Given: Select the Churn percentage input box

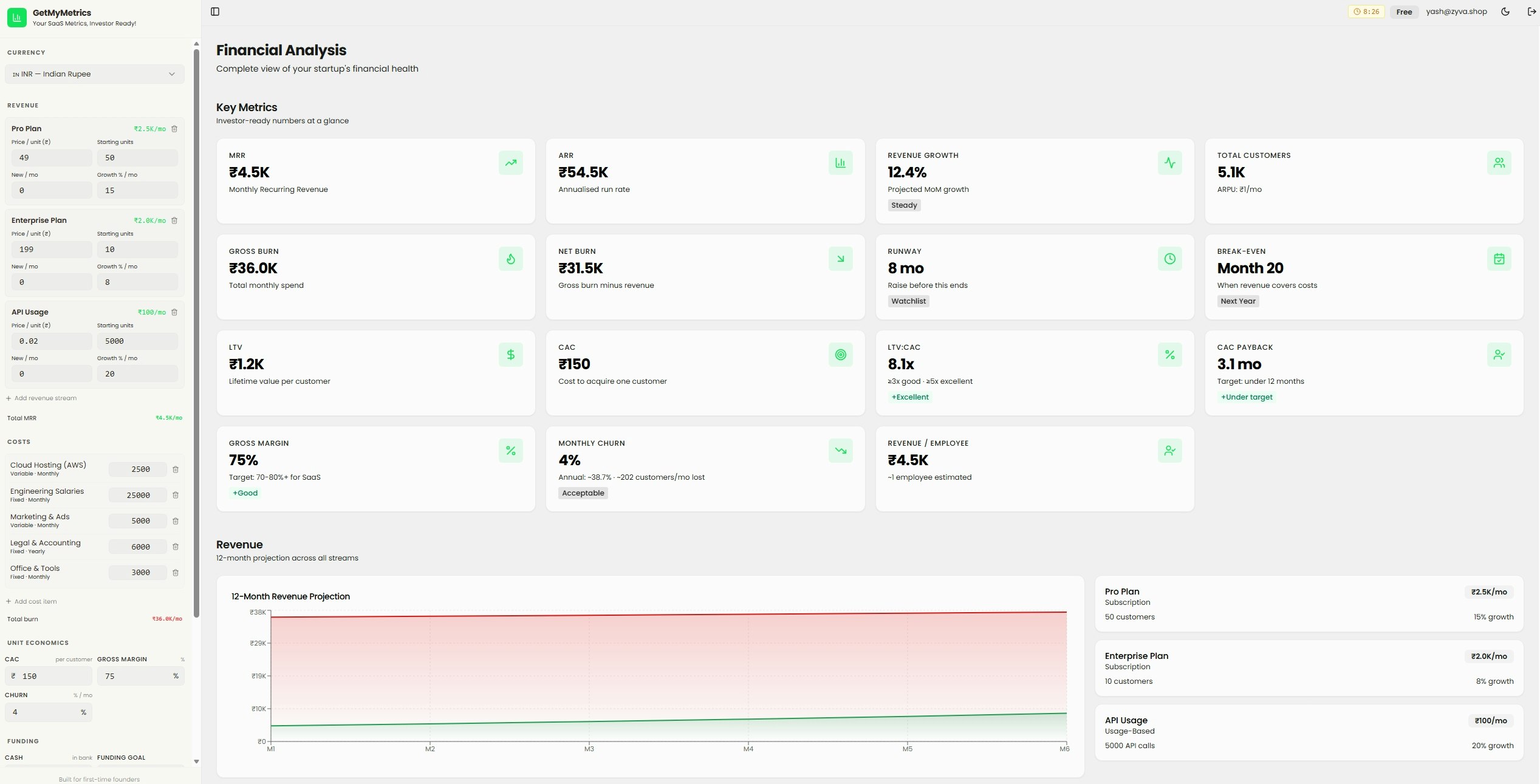Looking at the screenshot, I should pyautogui.click(x=49, y=712).
